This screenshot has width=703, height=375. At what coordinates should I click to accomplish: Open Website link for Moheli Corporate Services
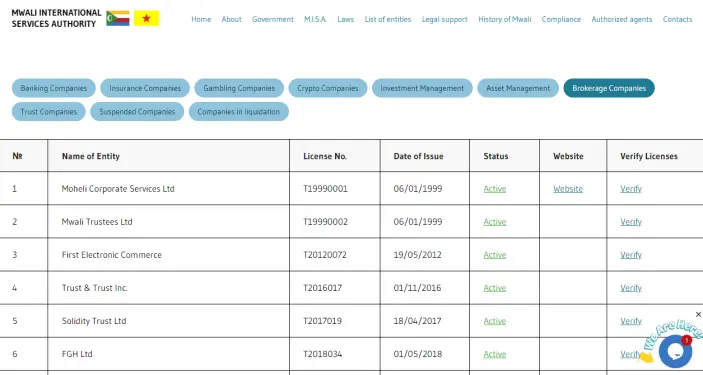click(x=568, y=189)
